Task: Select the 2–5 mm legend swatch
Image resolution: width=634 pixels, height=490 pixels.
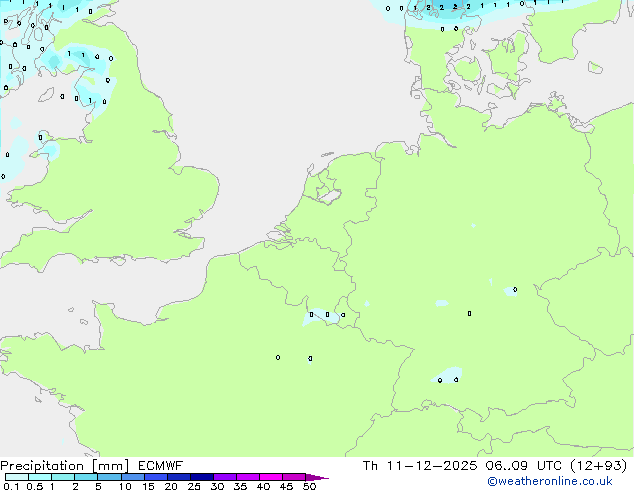Action: click(x=86, y=477)
